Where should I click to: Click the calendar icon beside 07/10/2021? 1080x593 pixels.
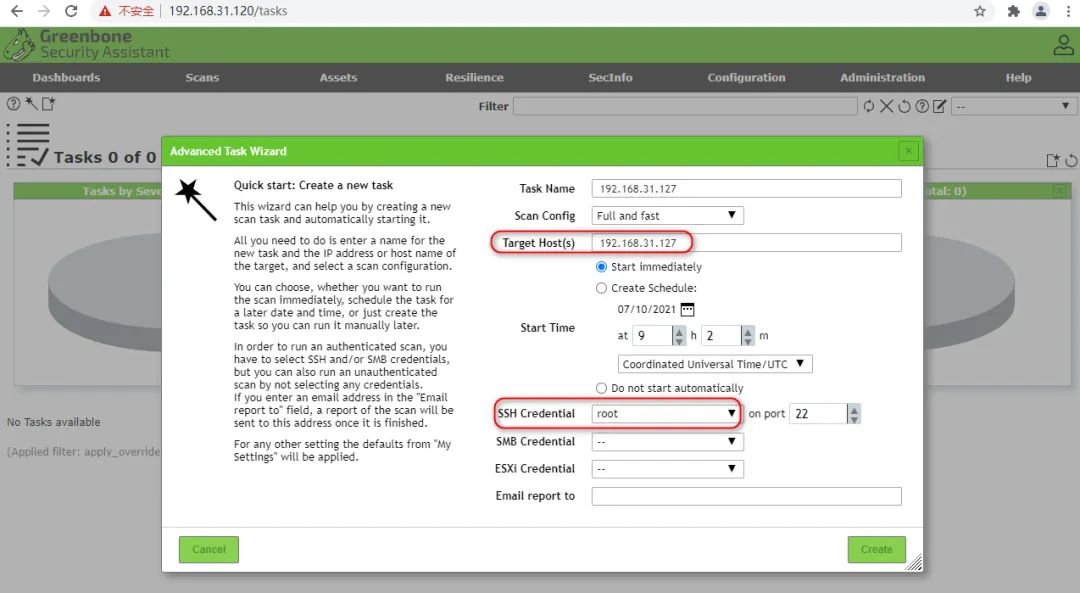687,309
